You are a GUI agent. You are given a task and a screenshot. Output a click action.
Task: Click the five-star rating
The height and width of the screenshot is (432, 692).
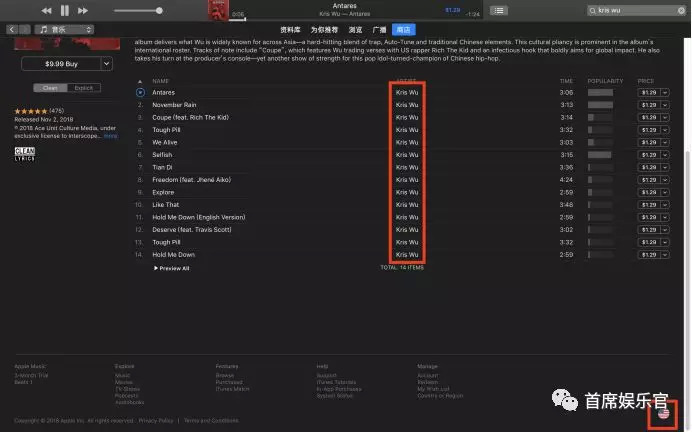pos(31,111)
